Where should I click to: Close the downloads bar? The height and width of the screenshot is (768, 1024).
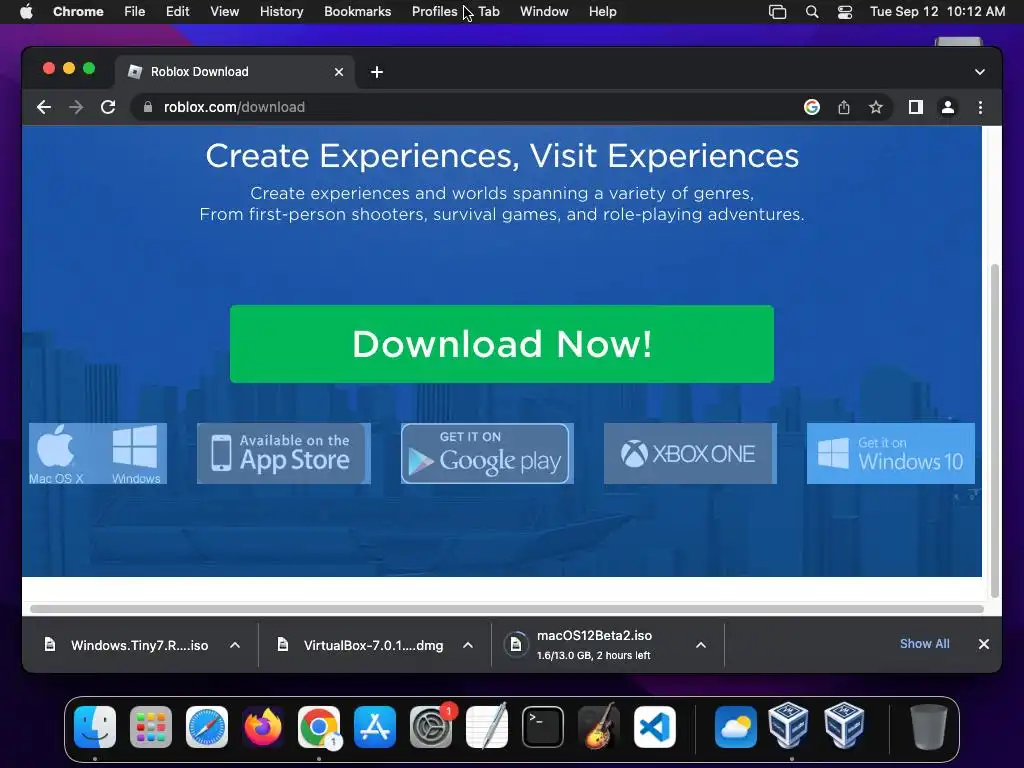coord(984,644)
